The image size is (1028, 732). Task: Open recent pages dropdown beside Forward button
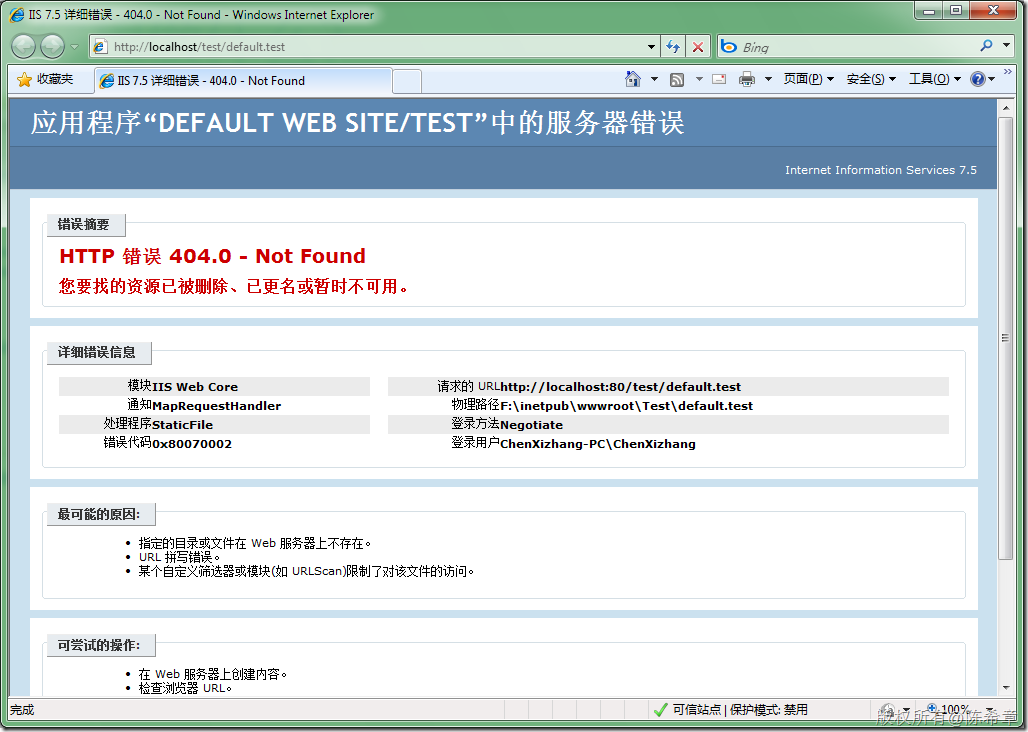click(74, 47)
